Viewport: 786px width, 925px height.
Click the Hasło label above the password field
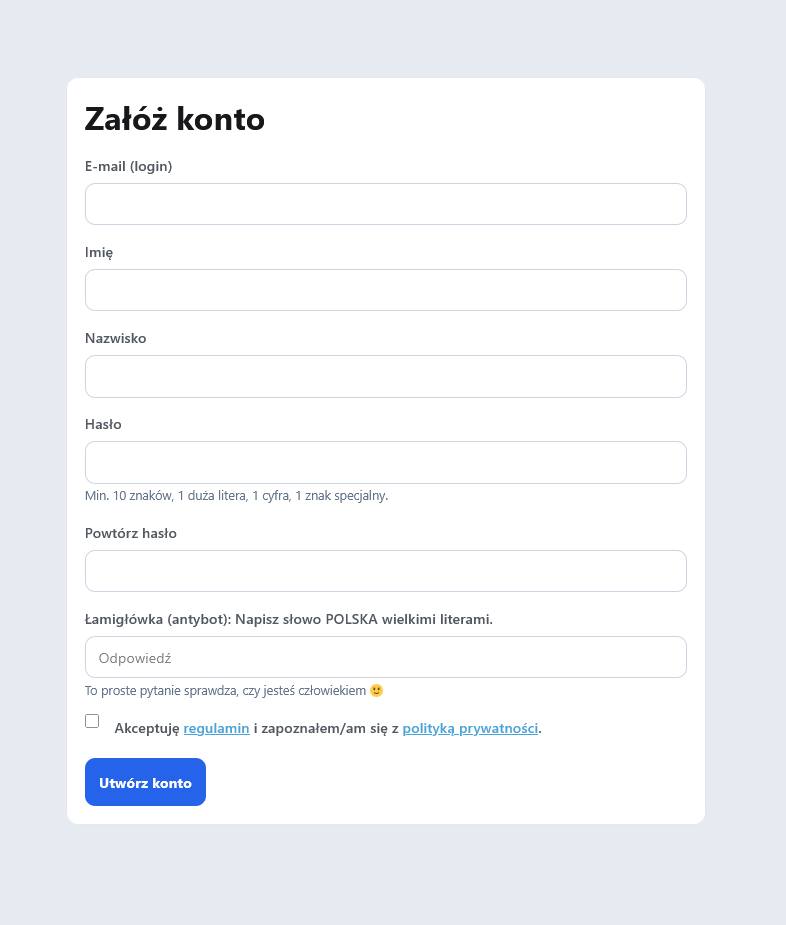(x=103, y=424)
